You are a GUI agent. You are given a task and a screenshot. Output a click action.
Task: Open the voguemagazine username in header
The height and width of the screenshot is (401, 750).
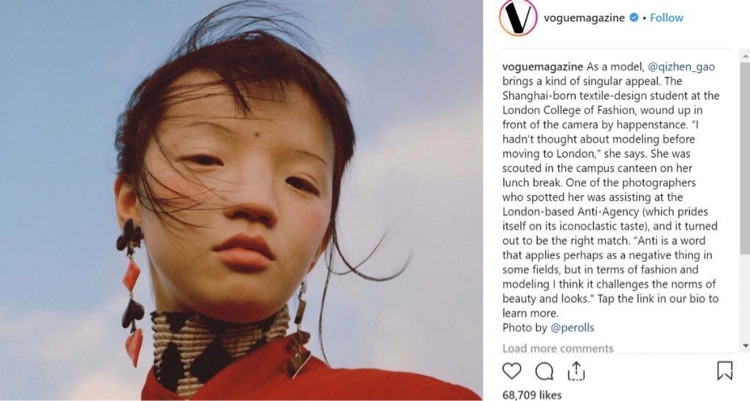pos(584,18)
